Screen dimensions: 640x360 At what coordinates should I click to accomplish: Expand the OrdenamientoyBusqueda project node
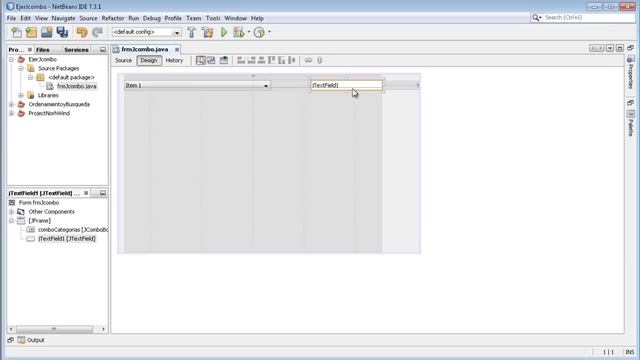[x=12, y=104]
